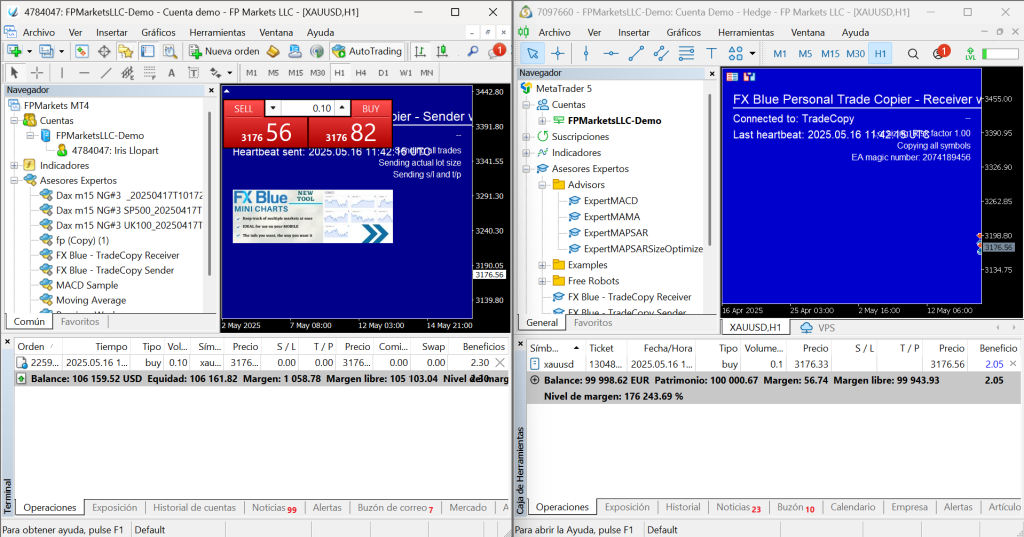Open the Insertar menu in MT4

pos(112,33)
